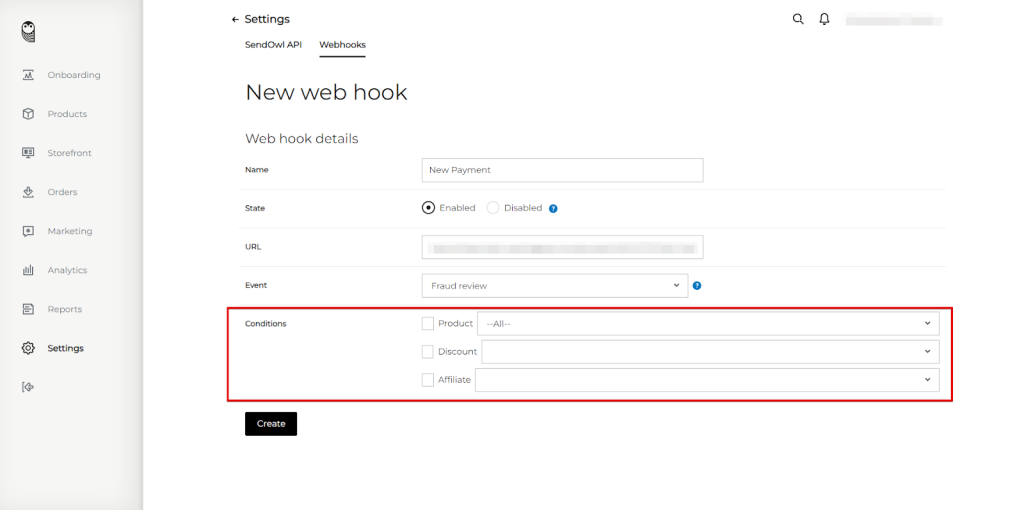Open Onboarding from the sidebar
This screenshot has width=1024, height=510.
pos(73,75)
